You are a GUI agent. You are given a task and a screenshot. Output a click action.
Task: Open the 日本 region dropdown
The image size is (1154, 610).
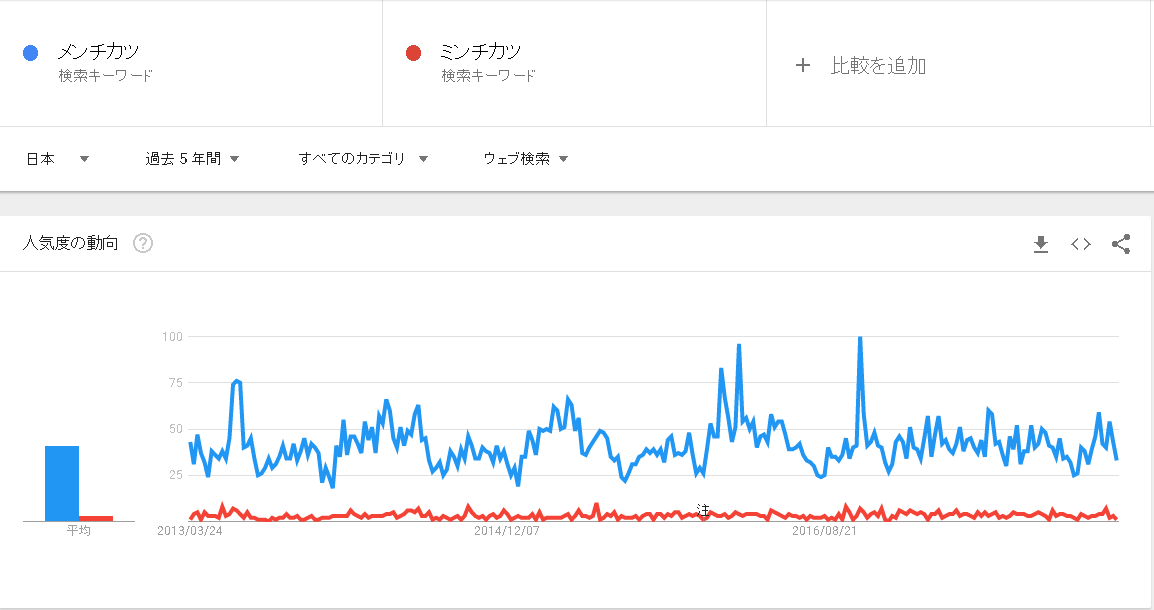coord(57,159)
